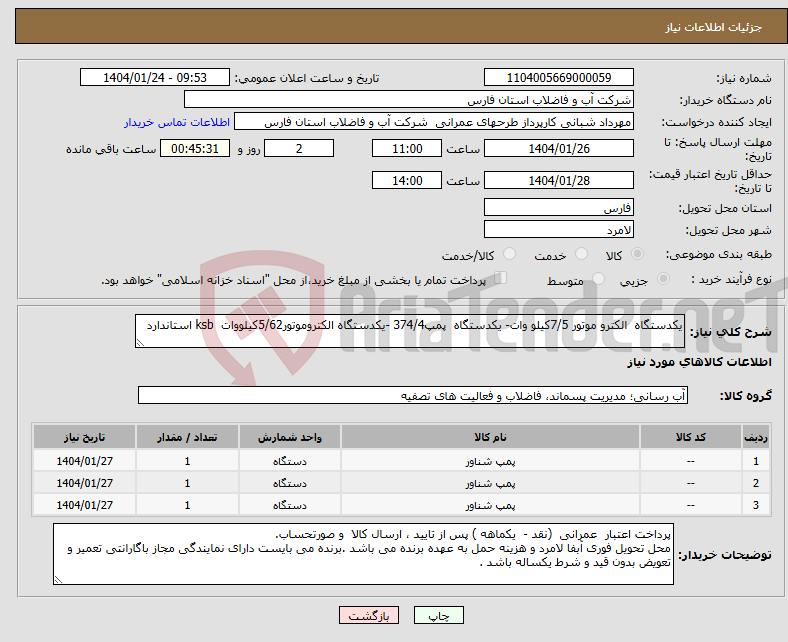Click the resize handle of description box
788x642 pixels.
coord(140,343)
